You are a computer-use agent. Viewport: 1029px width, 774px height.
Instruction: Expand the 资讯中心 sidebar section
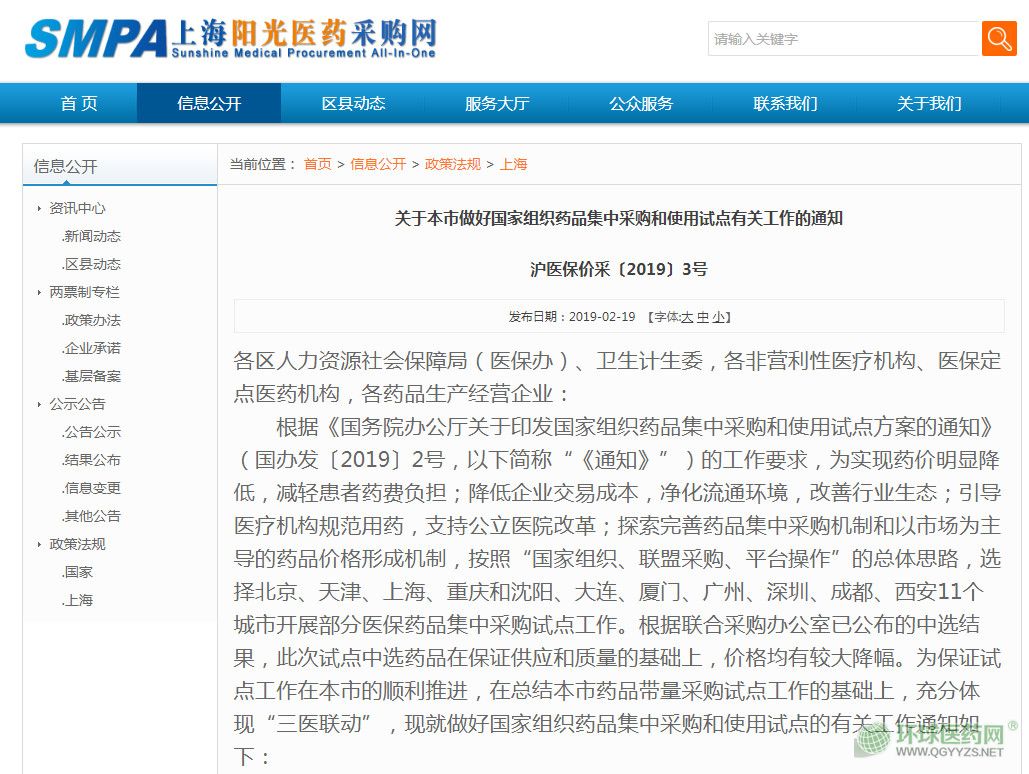(x=76, y=208)
